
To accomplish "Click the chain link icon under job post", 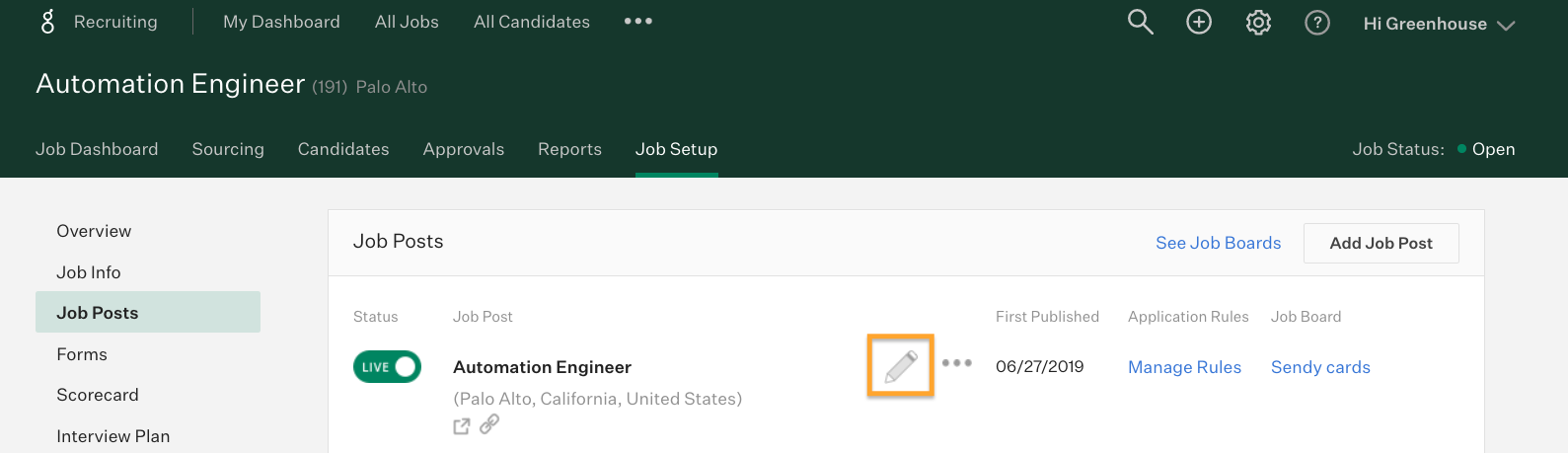I will tap(489, 424).
